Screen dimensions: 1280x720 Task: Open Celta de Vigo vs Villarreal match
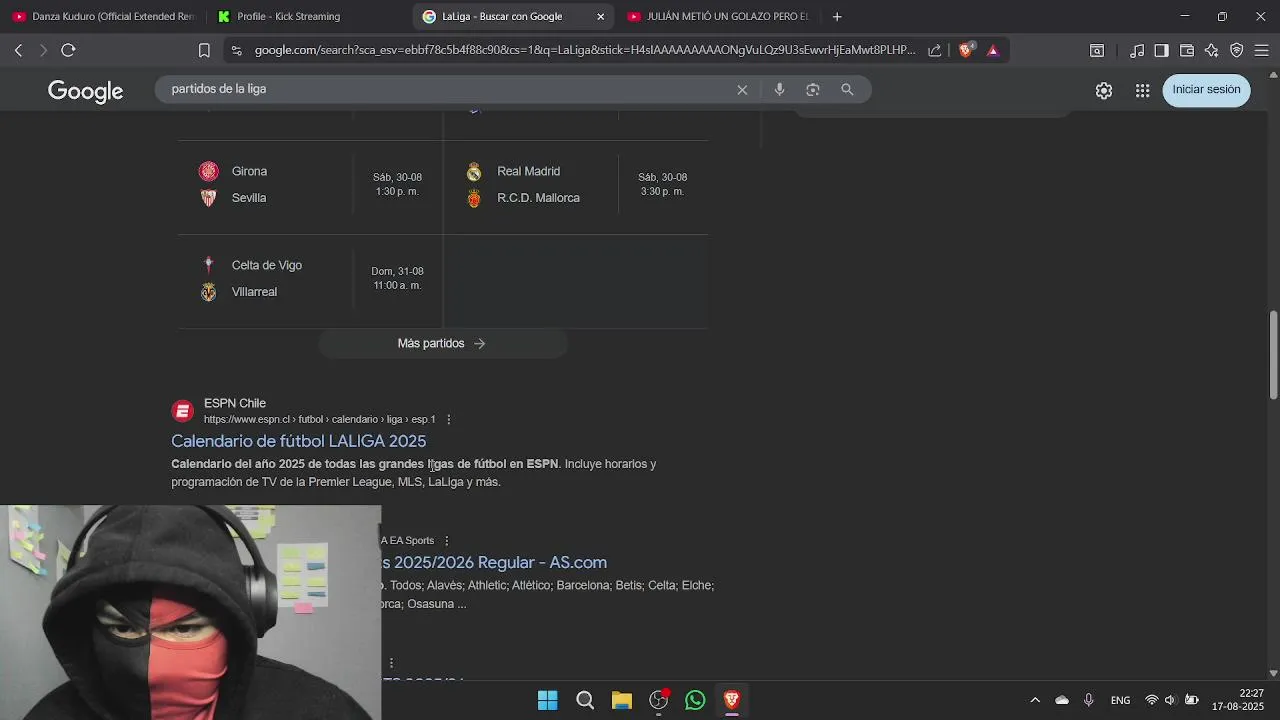tap(311, 278)
